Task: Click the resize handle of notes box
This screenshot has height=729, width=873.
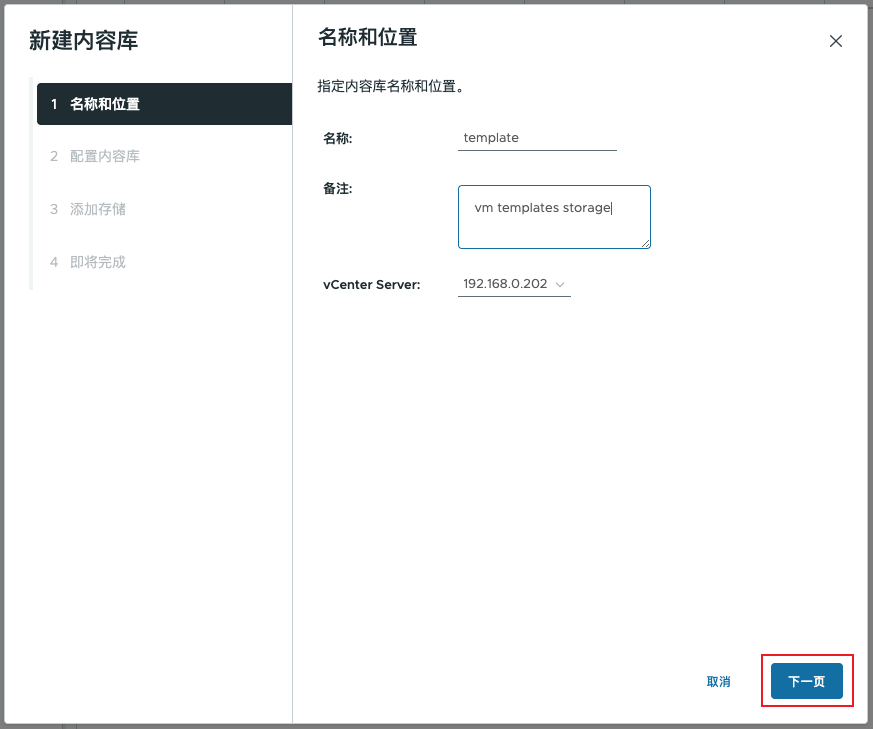Action: click(645, 243)
